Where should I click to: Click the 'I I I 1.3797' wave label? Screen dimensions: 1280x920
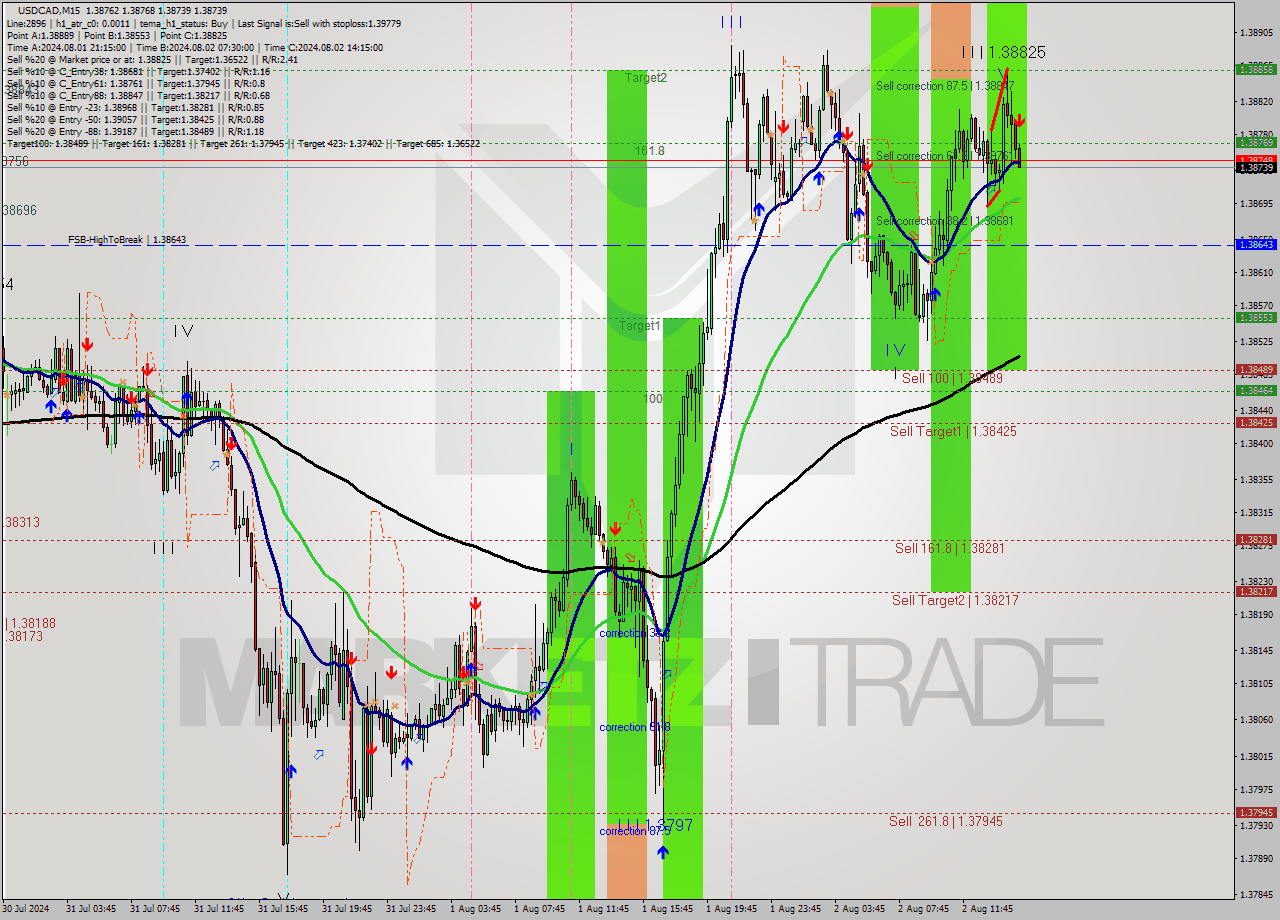tap(655, 825)
